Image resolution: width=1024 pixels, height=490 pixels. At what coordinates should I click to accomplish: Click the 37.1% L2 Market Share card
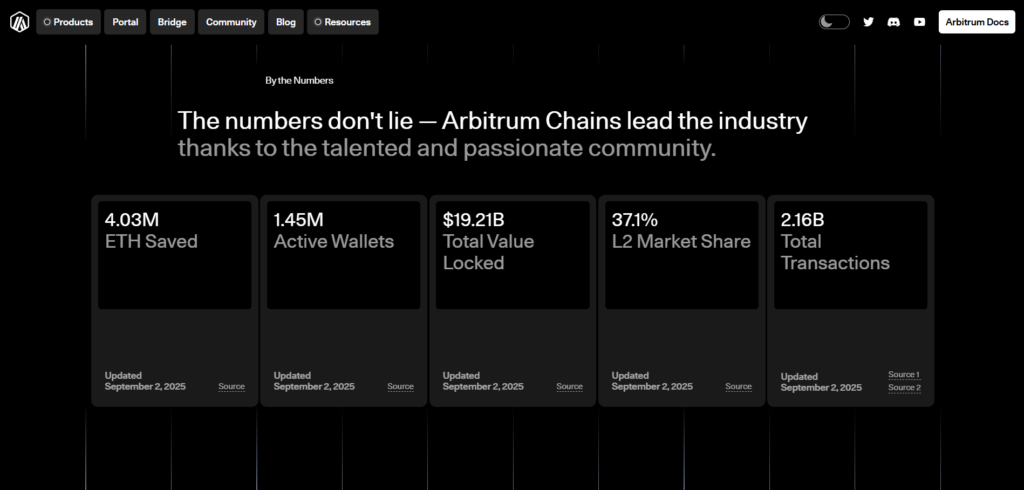coord(681,255)
